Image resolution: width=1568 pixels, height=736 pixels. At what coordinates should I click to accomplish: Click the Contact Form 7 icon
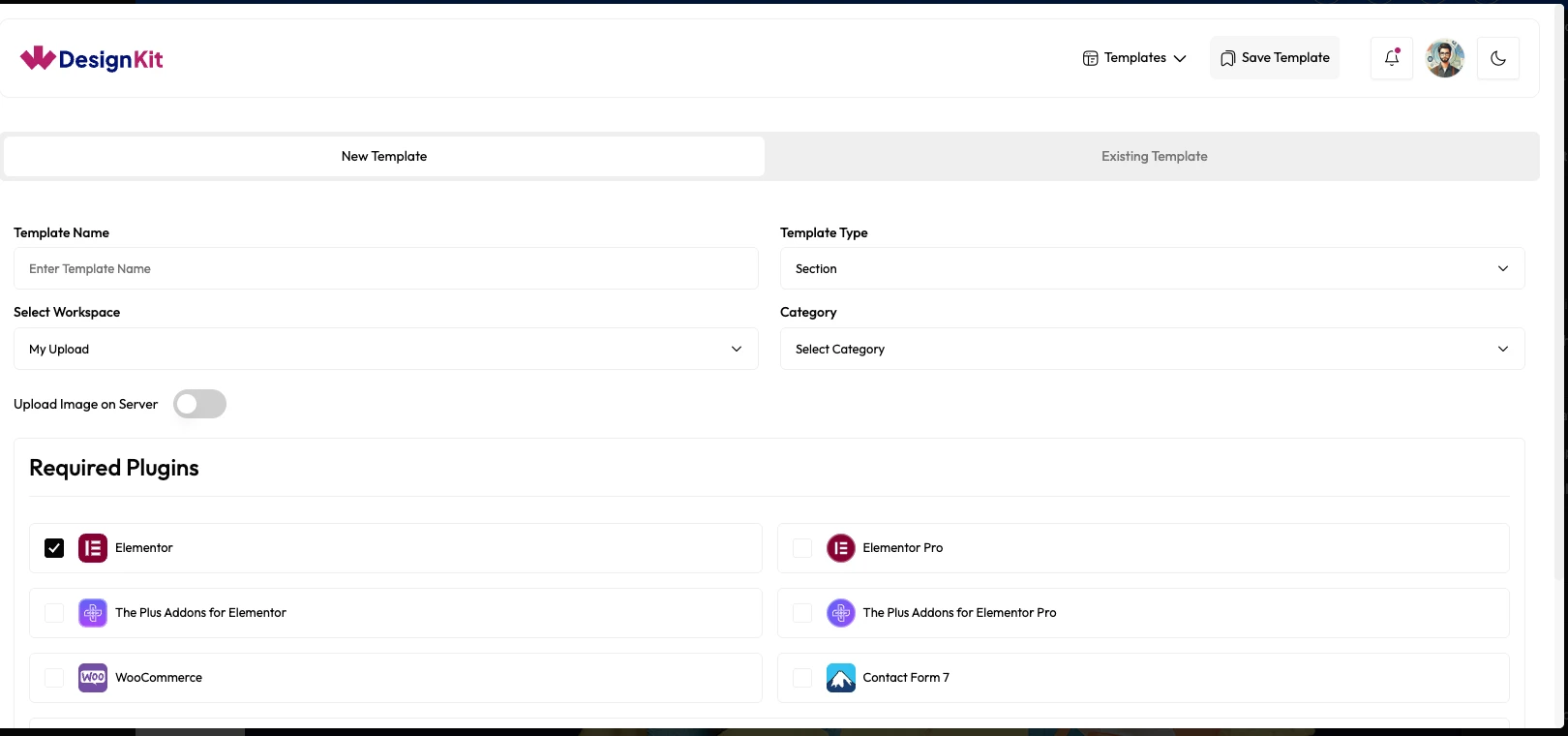tap(841, 678)
